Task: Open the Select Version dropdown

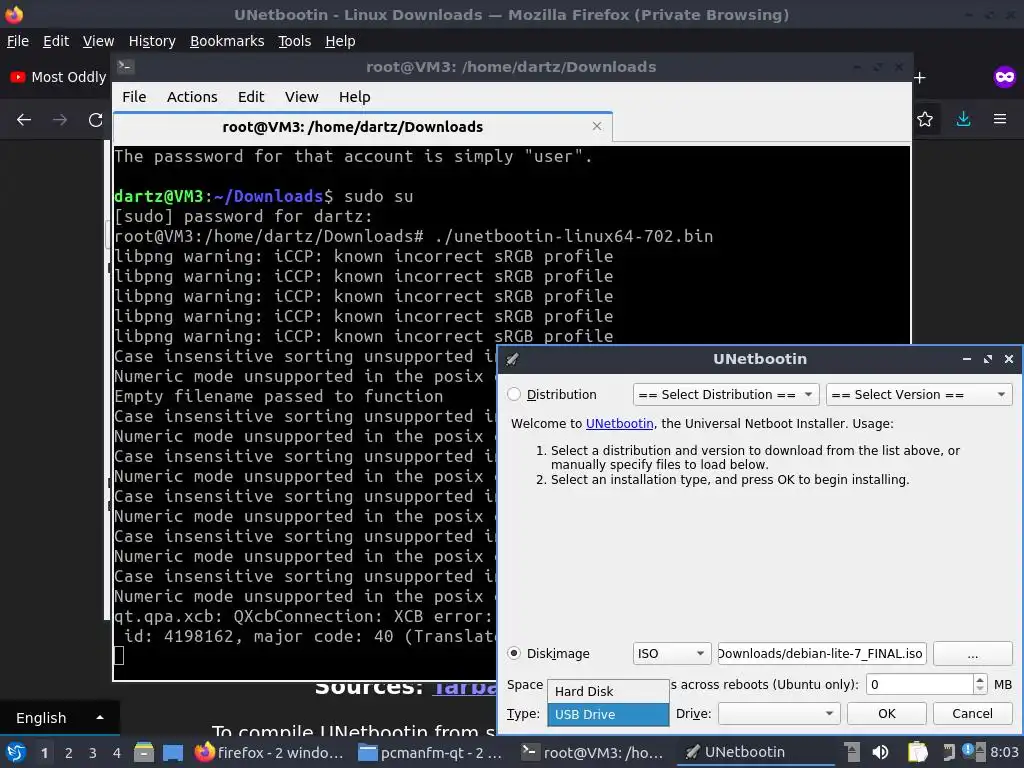Action: click(919, 394)
